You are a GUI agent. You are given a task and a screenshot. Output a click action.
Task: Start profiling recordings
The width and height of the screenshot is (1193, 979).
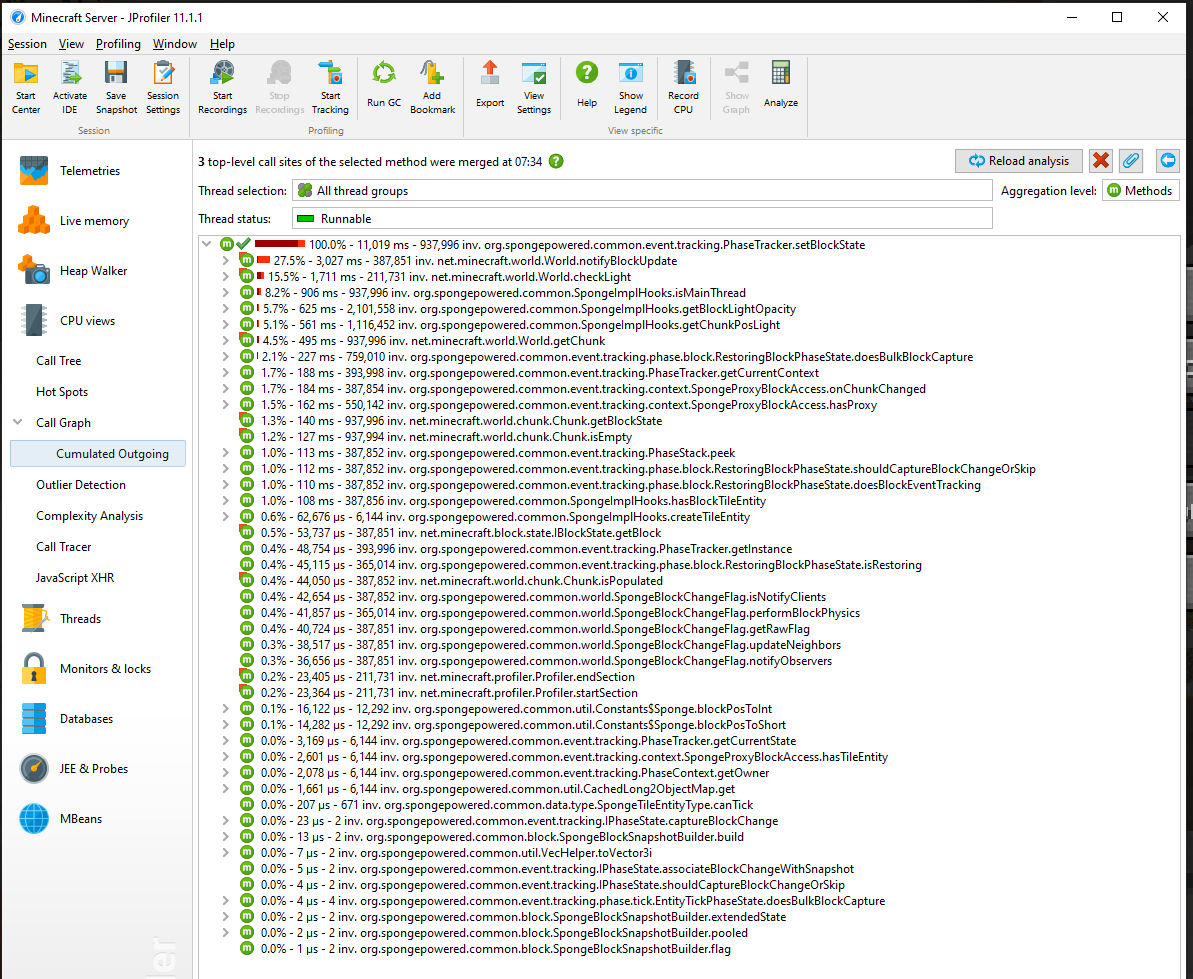[221, 87]
